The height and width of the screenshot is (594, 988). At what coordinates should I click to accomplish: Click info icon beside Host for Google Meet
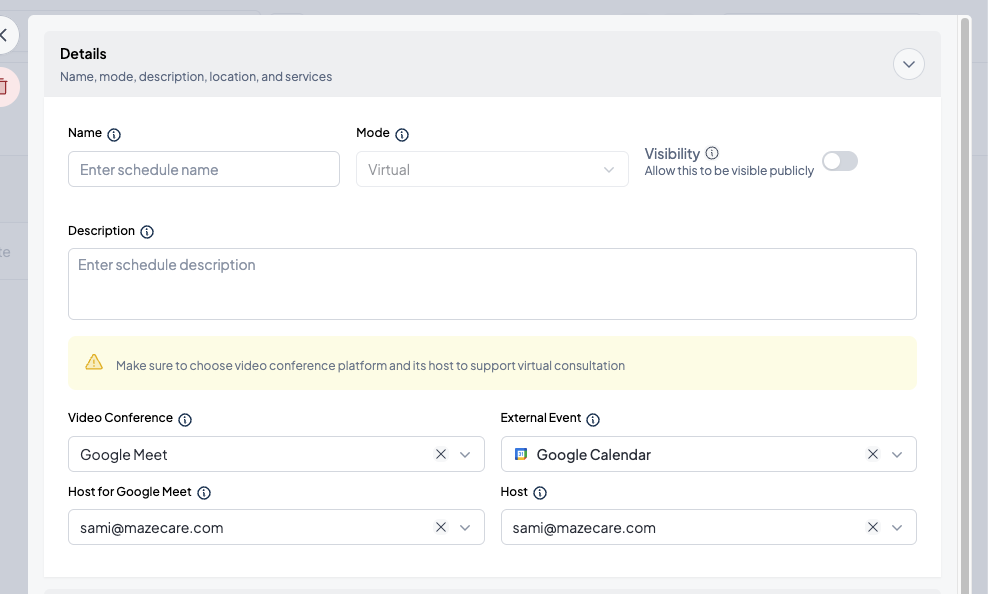tap(204, 493)
